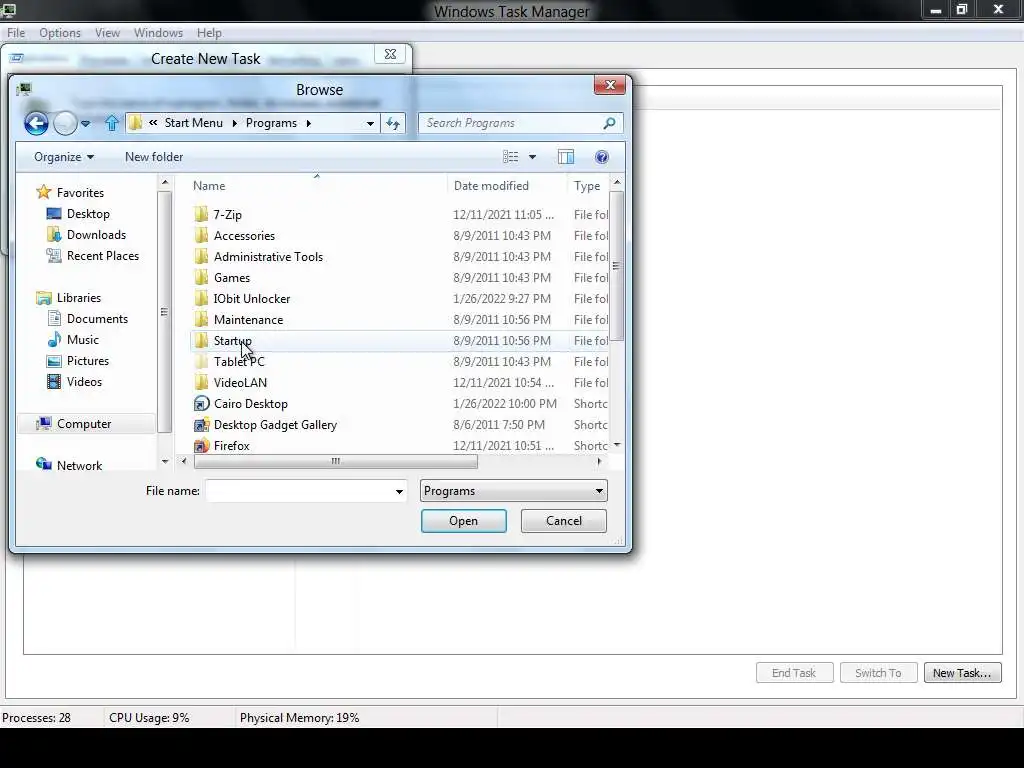Open the recent locations dropdown arrow
This screenshot has height=768, width=1024.
pos(86,123)
